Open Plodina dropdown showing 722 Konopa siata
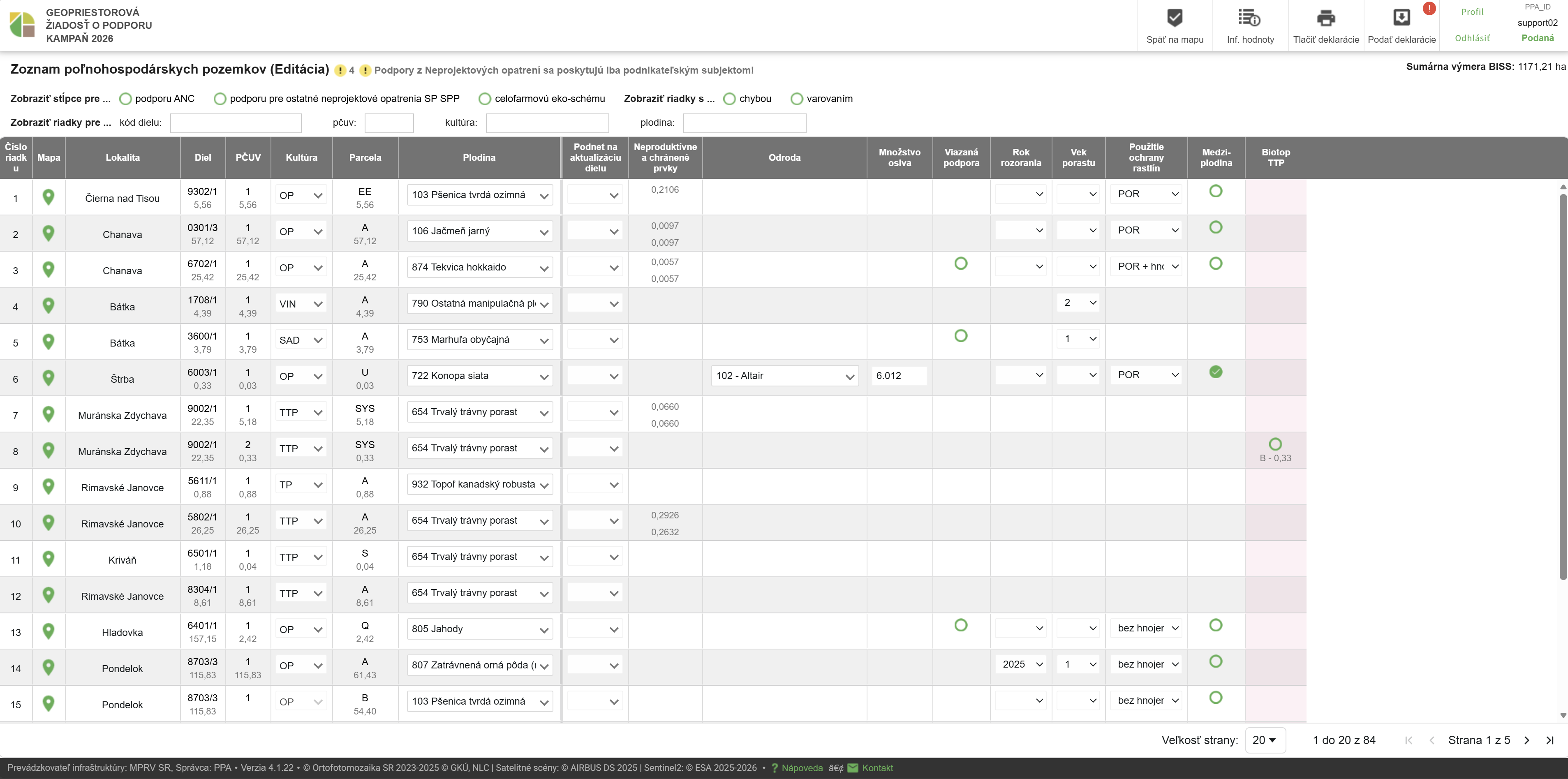Image resolution: width=1568 pixels, height=779 pixels. (480, 376)
